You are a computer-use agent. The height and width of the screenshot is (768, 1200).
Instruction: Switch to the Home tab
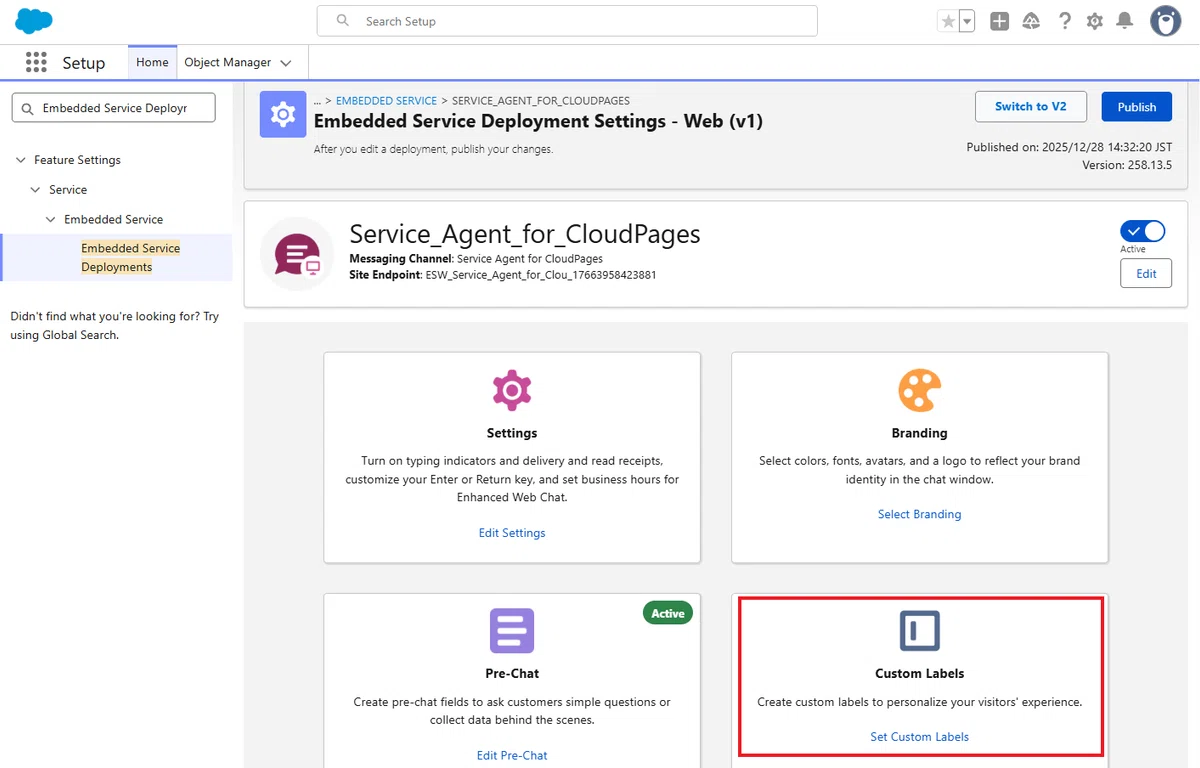152,62
